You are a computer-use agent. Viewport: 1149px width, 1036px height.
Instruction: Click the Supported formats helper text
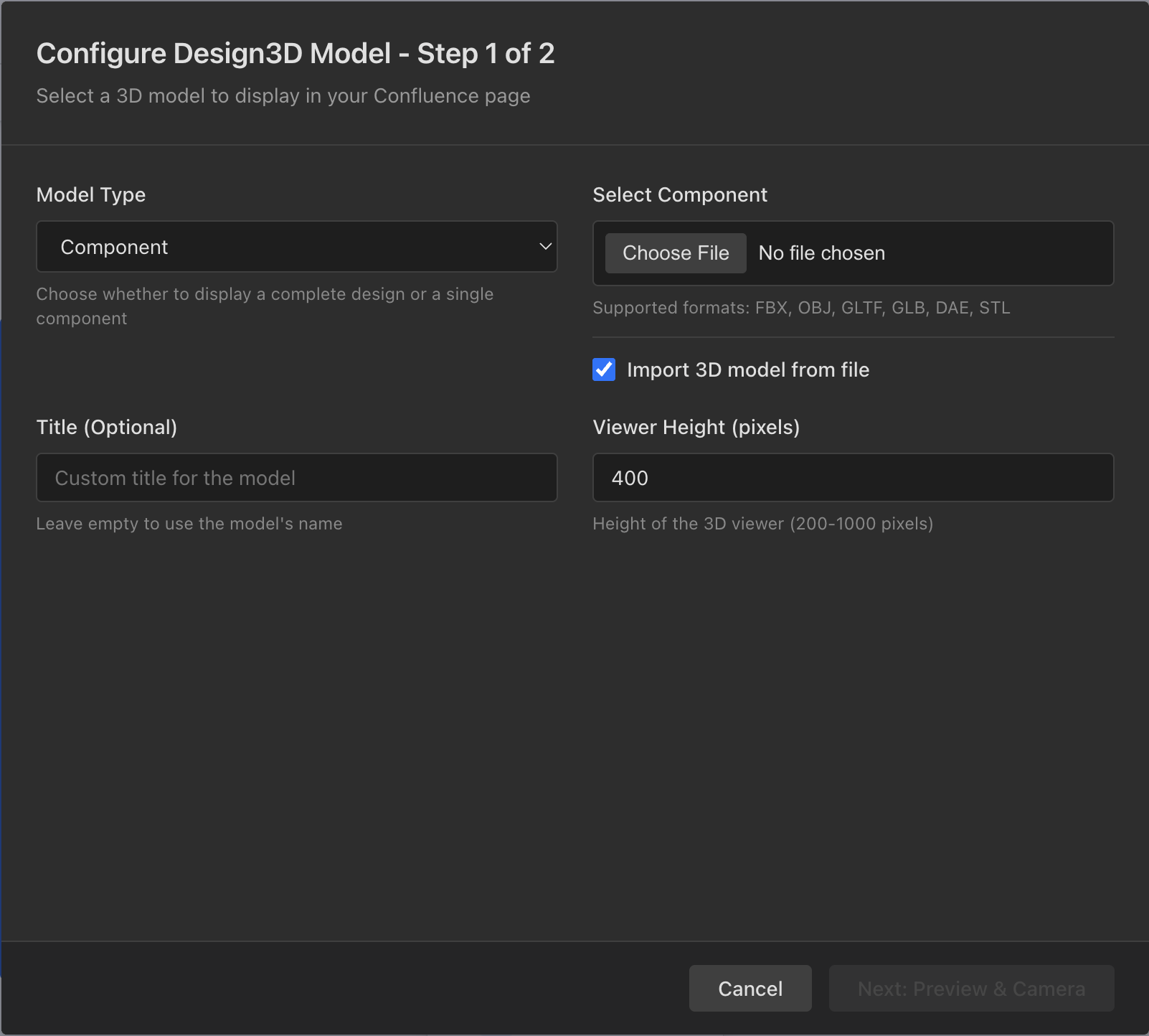tap(801, 308)
